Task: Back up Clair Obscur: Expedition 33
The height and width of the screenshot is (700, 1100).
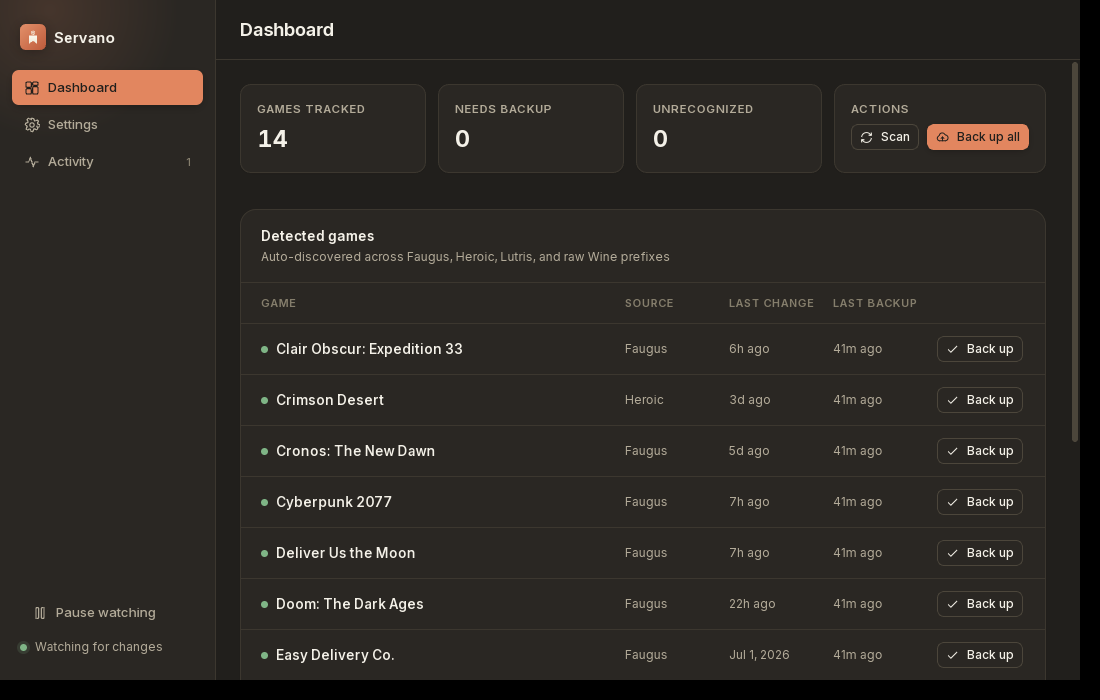Action: [x=979, y=349]
